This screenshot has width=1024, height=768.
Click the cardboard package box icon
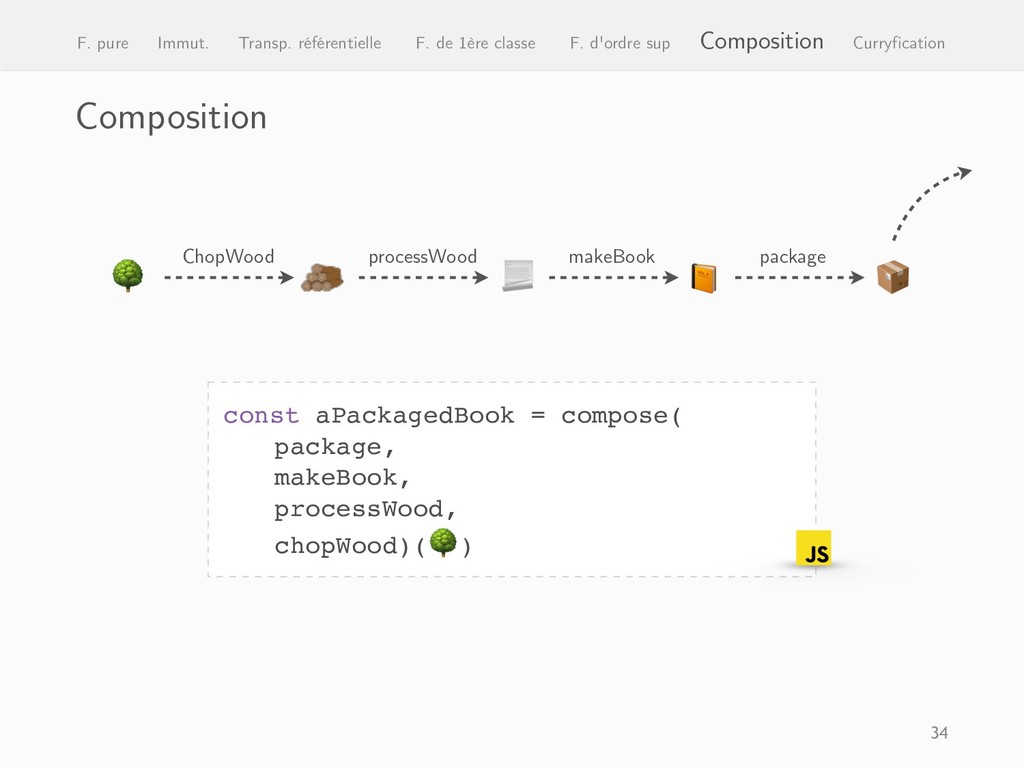893,277
